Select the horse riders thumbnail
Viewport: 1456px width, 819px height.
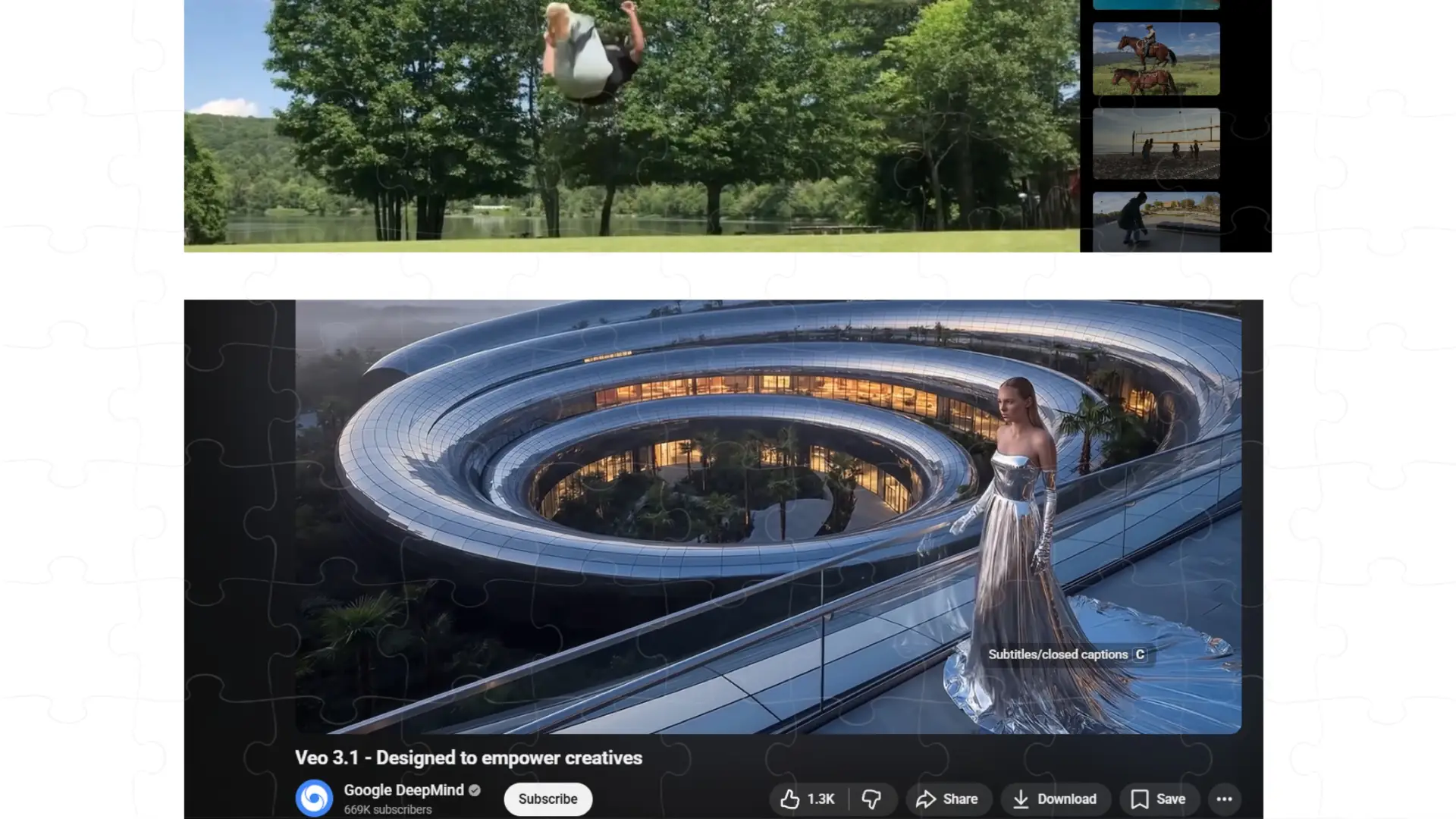pyautogui.click(x=1156, y=58)
